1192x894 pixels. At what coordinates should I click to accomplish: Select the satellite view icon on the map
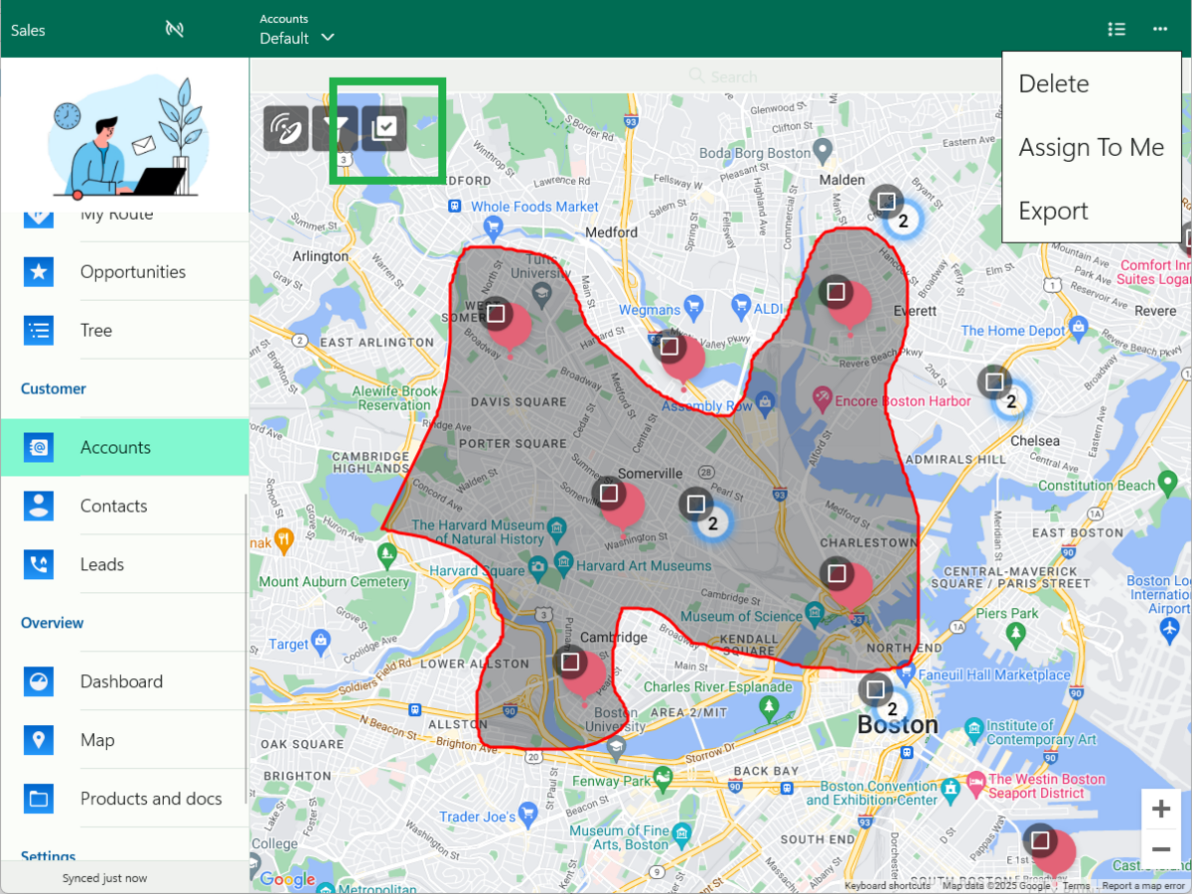[286, 128]
